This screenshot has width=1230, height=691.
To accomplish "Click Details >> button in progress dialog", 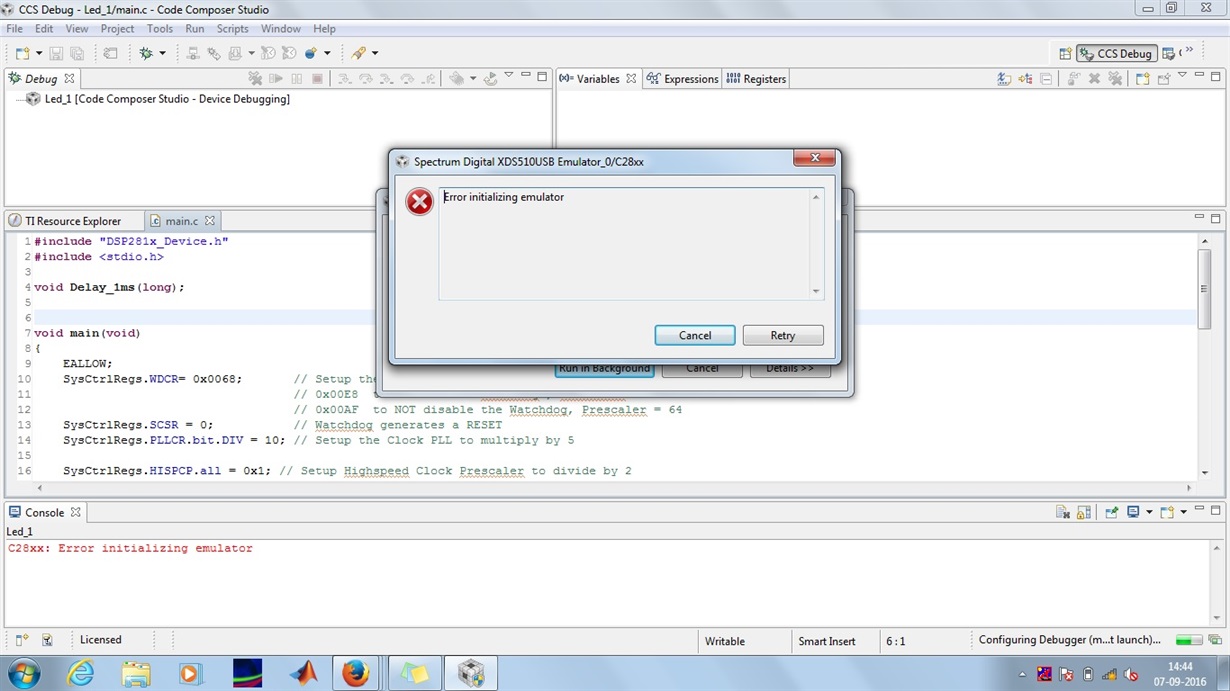I will coord(790,369).
